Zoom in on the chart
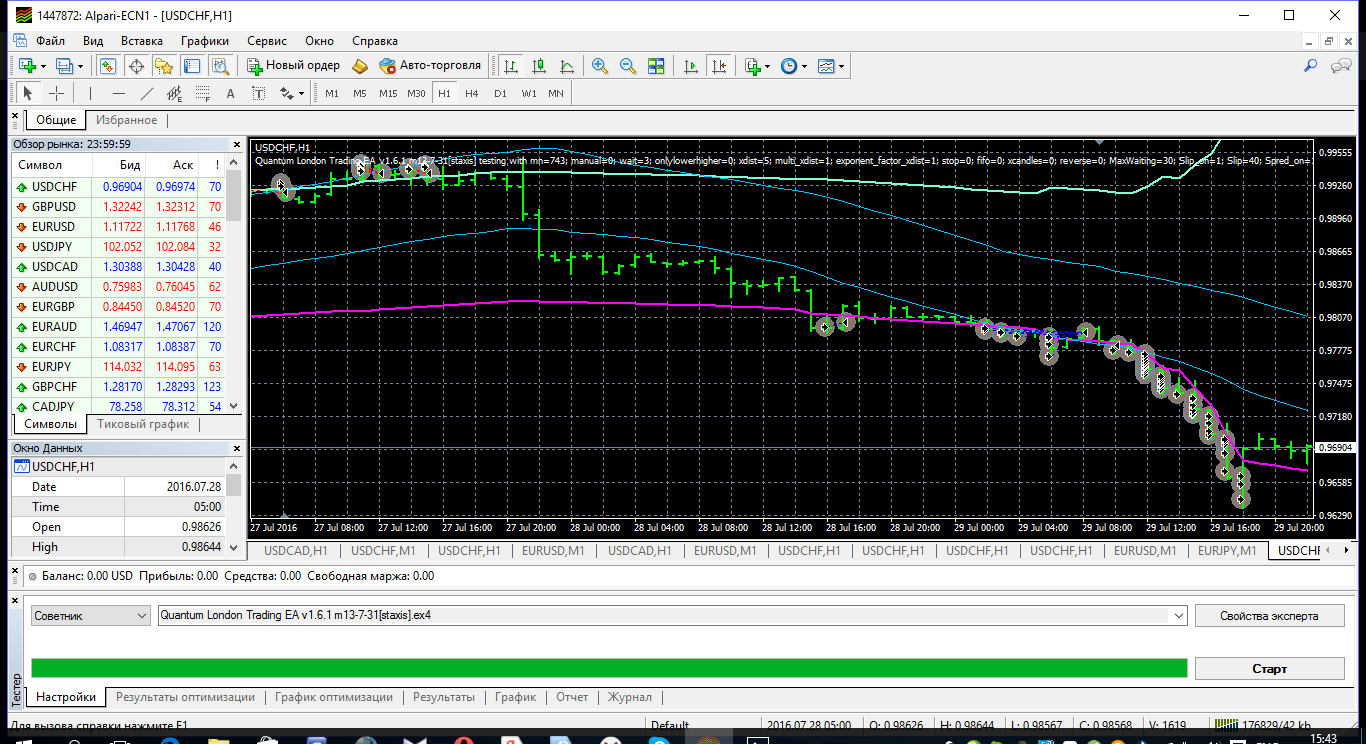The height and width of the screenshot is (744, 1366). click(x=600, y=66)
